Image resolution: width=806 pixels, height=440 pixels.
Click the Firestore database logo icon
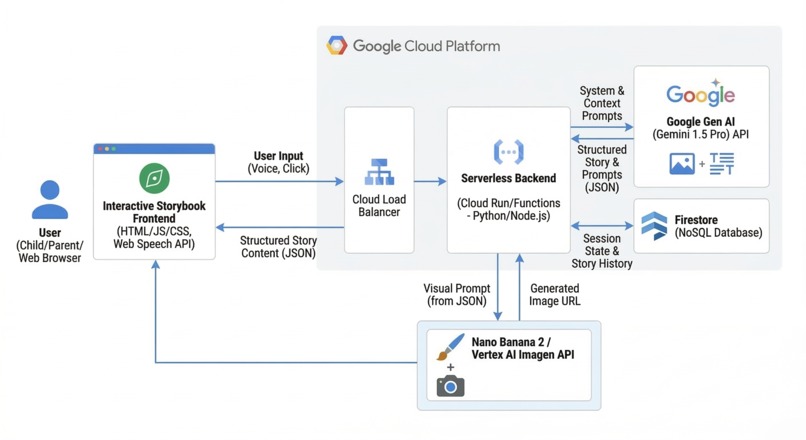coord(654,226)
